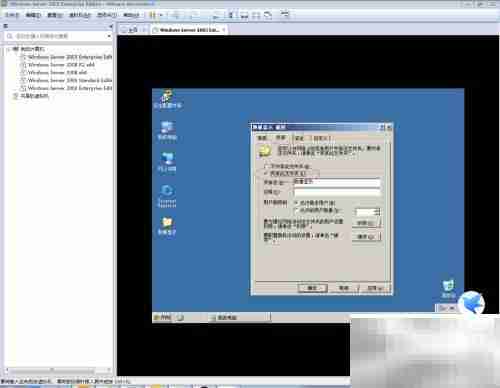Click the Cancel button in properties dialog
This screenshot has height=388, width=500.
pos(344,288)
